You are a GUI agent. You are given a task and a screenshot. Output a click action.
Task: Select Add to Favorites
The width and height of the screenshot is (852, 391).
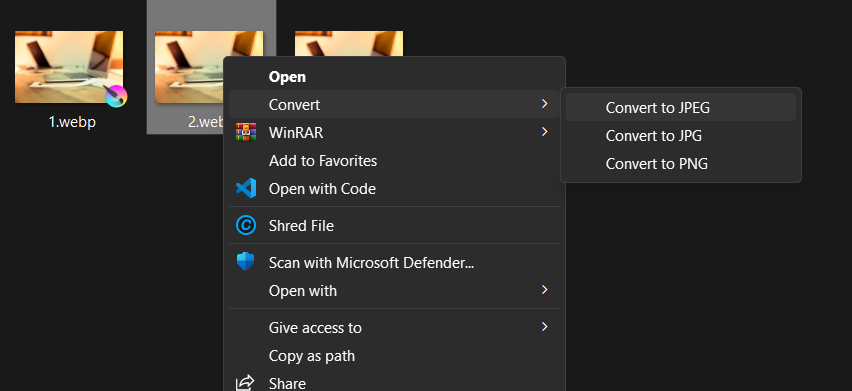[394, 161]
